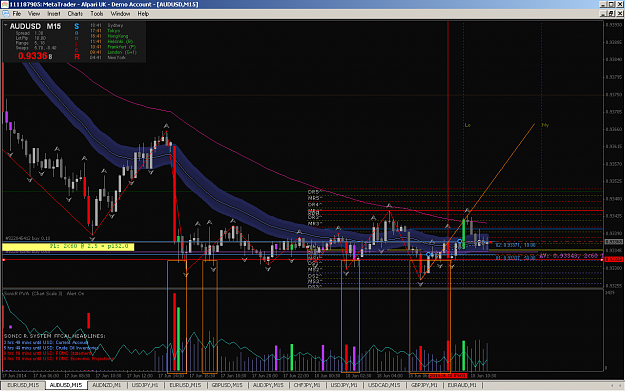The image size is (625, 391).
Task: Switch to the AUDNZD,M1 chart tab
Action: (x=106, y=385)
